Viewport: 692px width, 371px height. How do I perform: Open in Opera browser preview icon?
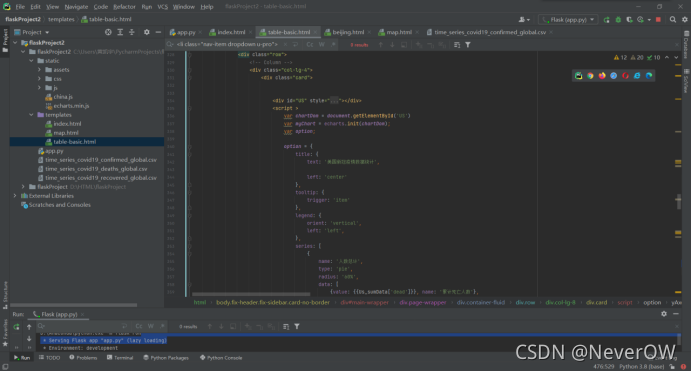click(x=625, y=75)
